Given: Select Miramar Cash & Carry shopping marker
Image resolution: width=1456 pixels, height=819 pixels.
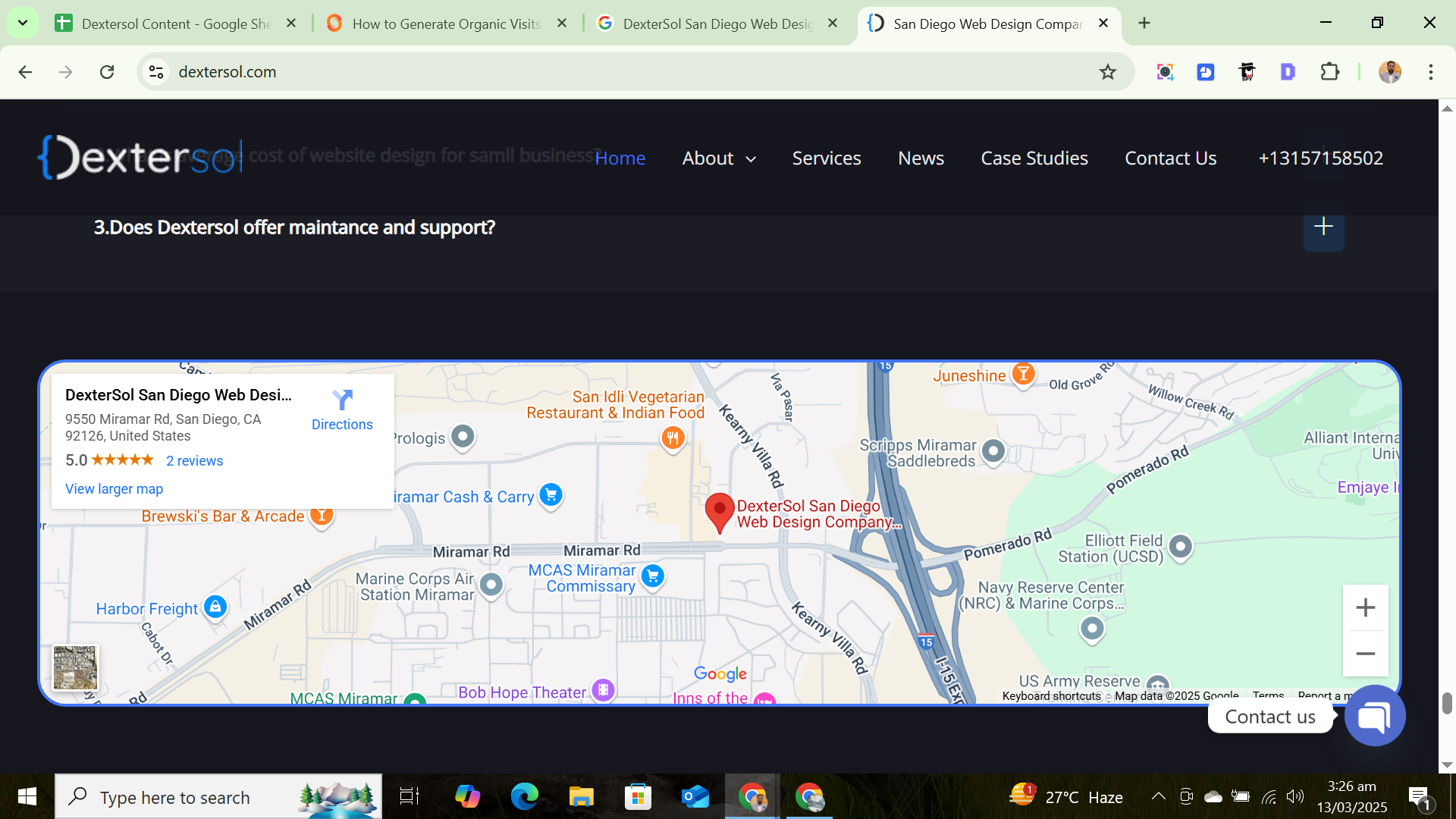Looking at the screenshot, I should point(551,496).
